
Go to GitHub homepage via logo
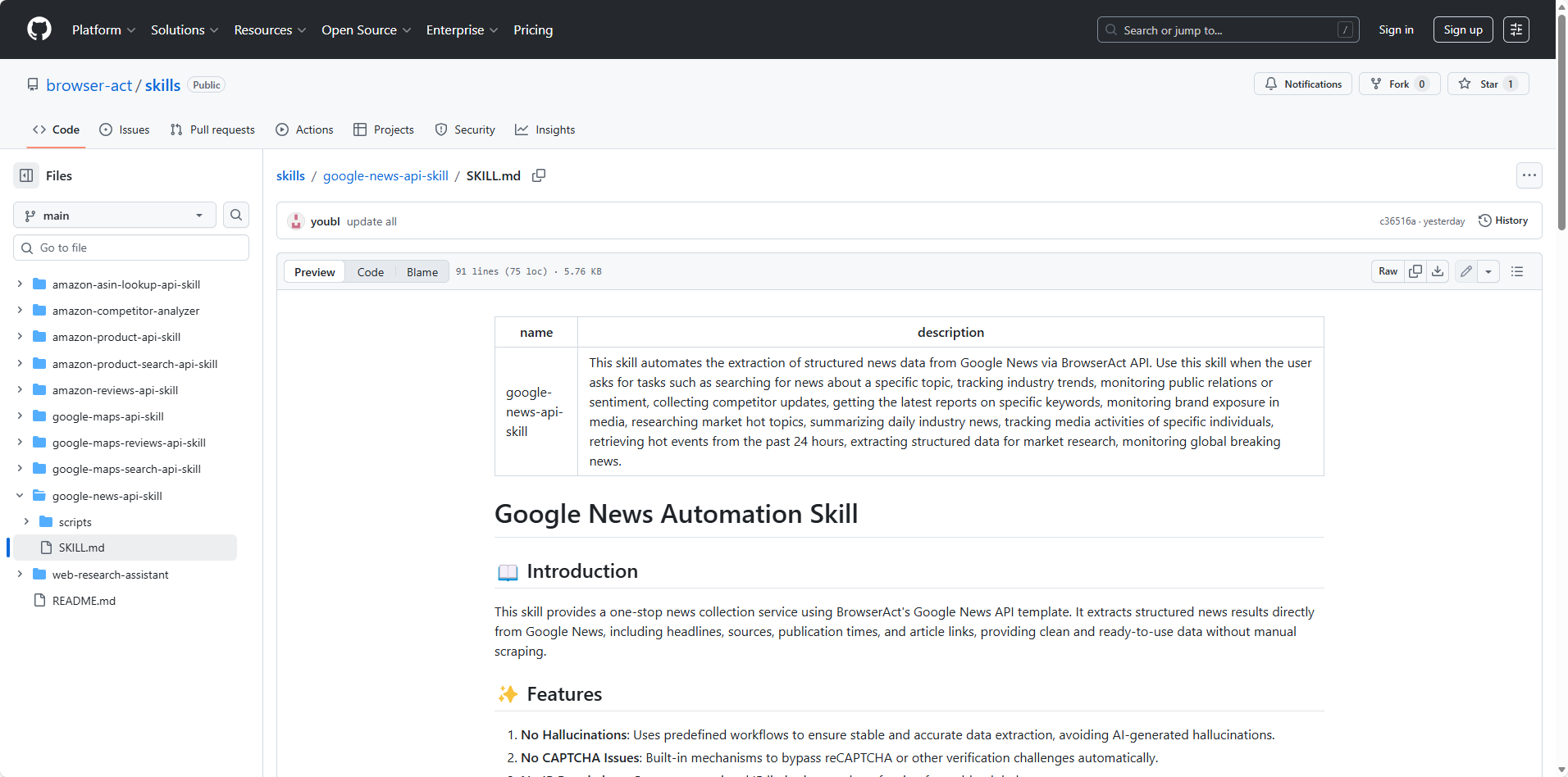[39, 29]
